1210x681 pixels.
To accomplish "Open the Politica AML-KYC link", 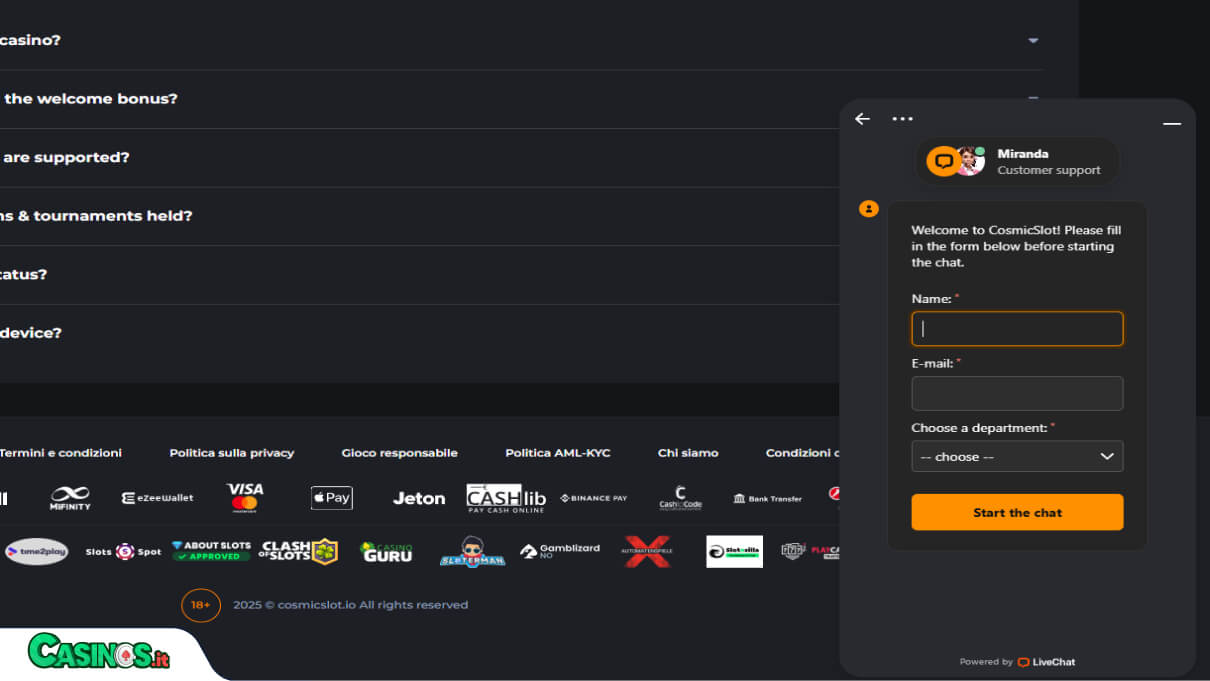I will [557, 453].
